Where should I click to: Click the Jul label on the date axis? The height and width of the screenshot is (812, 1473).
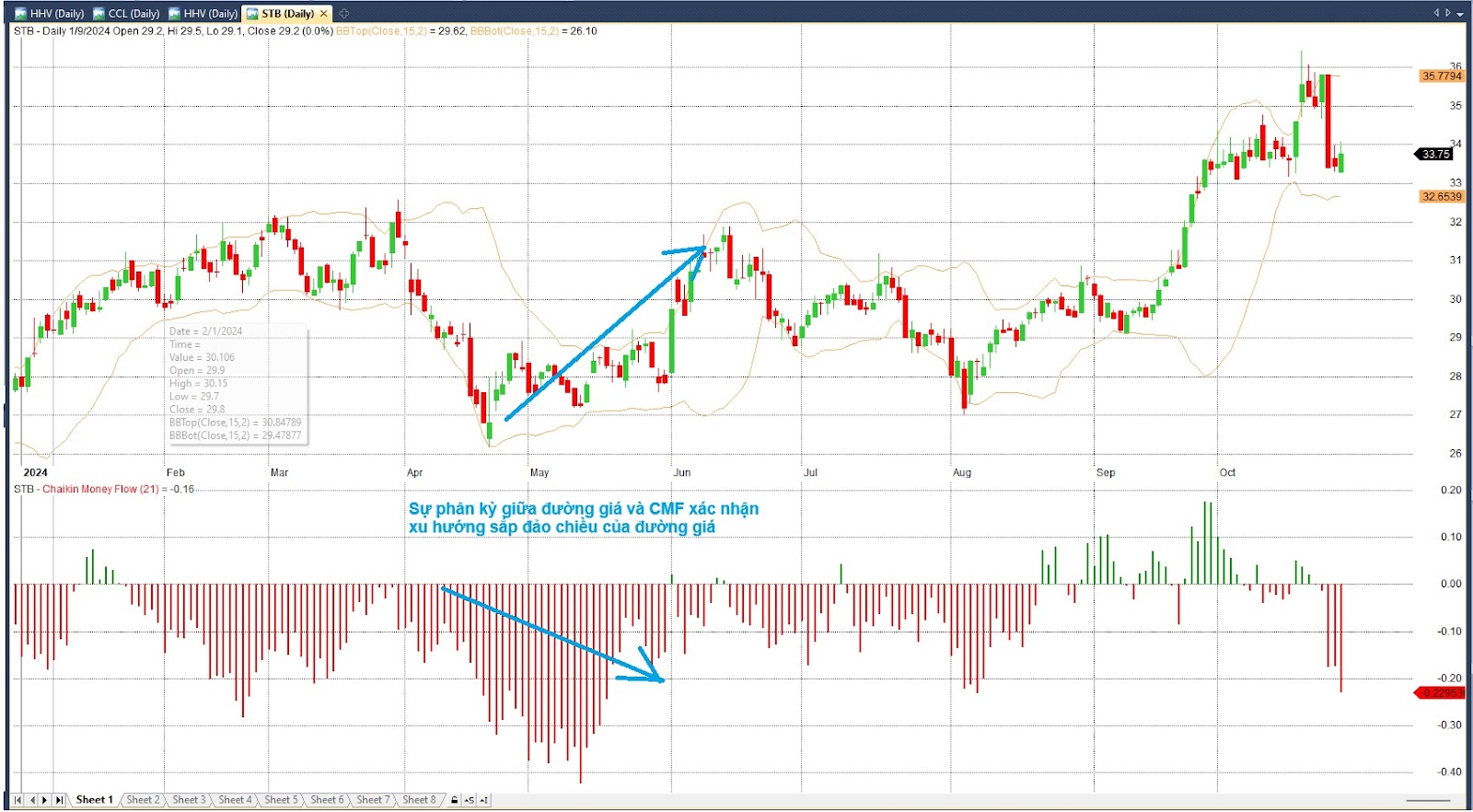click(x=810, y=472)
